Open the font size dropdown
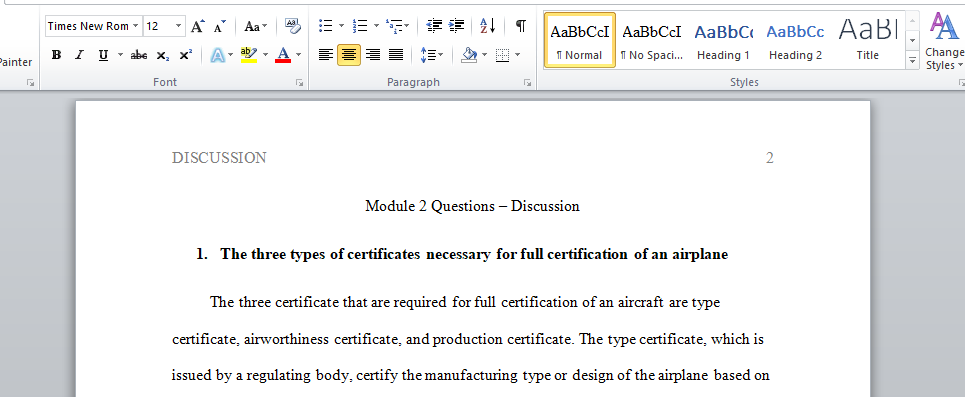 (x=178, y=26)
